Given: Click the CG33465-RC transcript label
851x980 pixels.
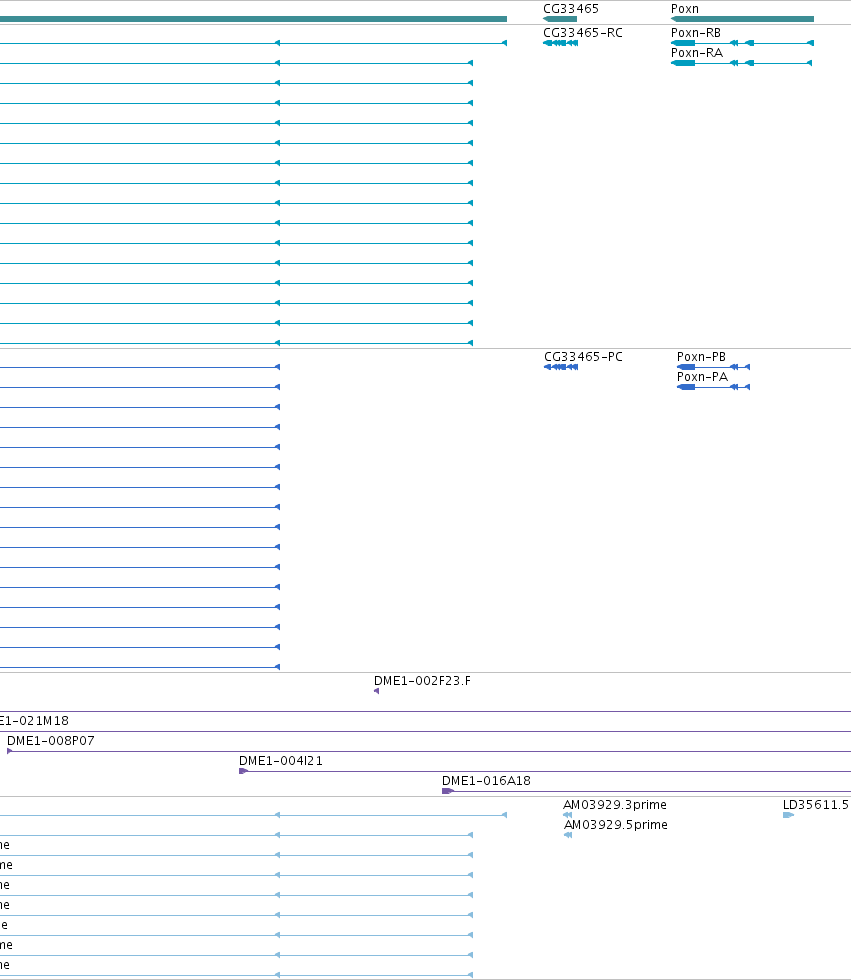Looking at the screenshot, I should point(582,32).
